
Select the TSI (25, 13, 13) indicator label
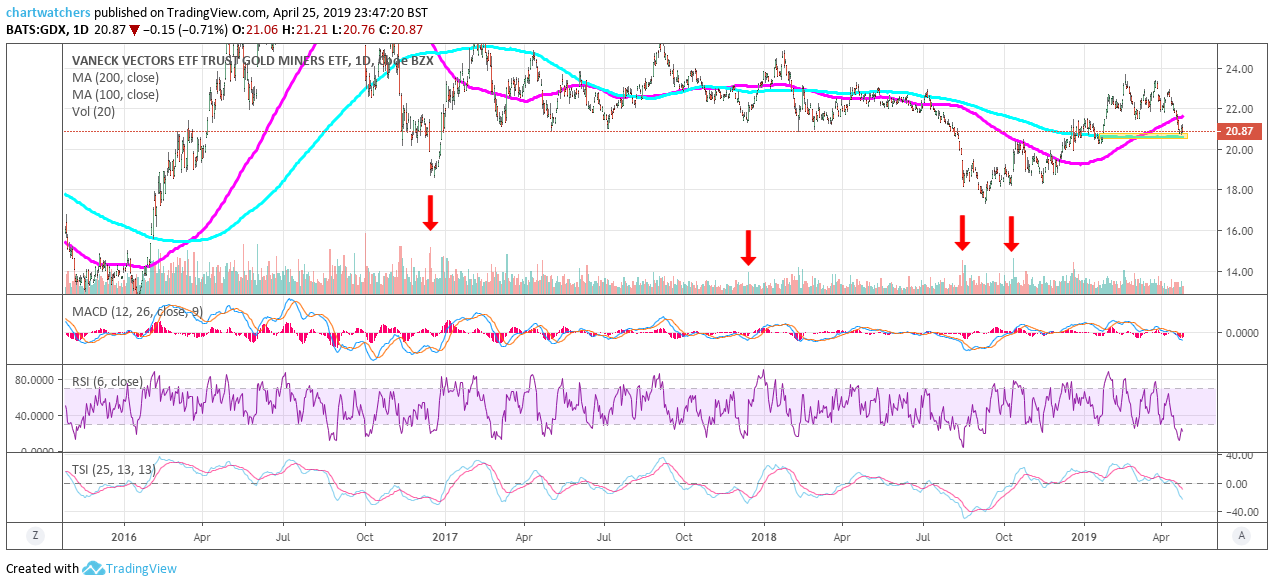tap(112, 470)
